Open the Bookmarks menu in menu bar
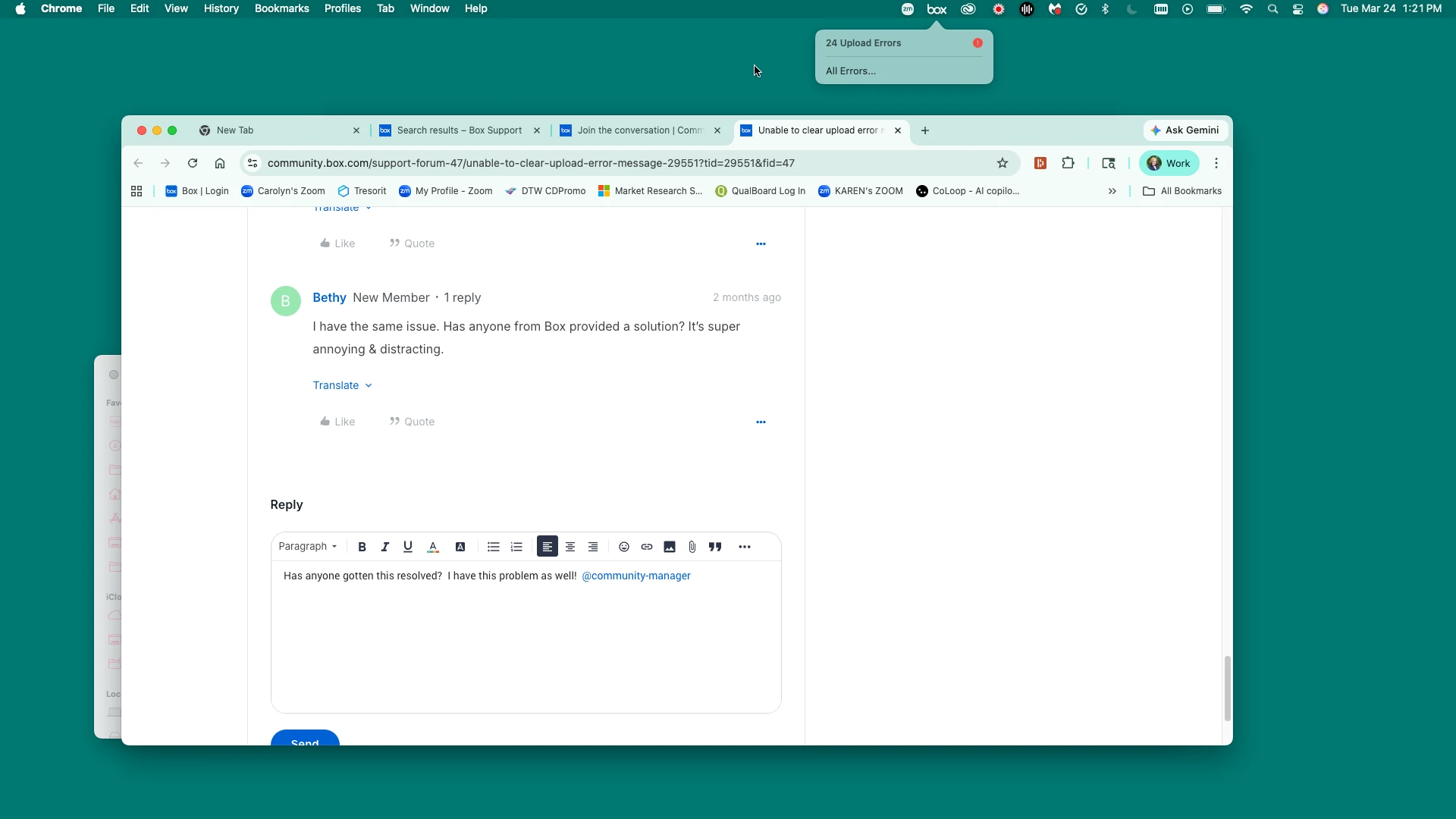This screenshot has height=819, width=1456. (x=281, y=8)
